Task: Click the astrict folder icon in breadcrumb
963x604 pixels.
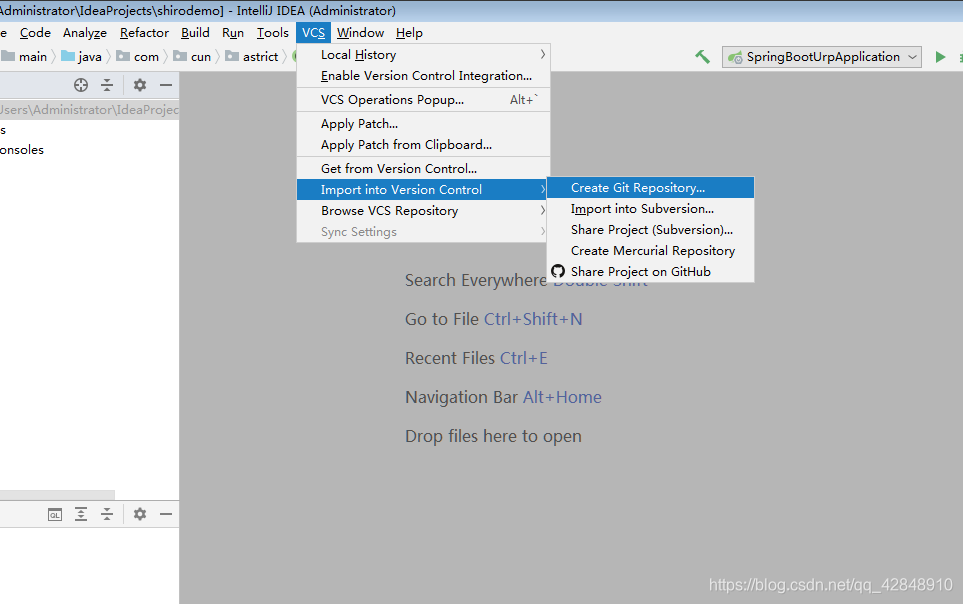Action: tap(232, 57)
